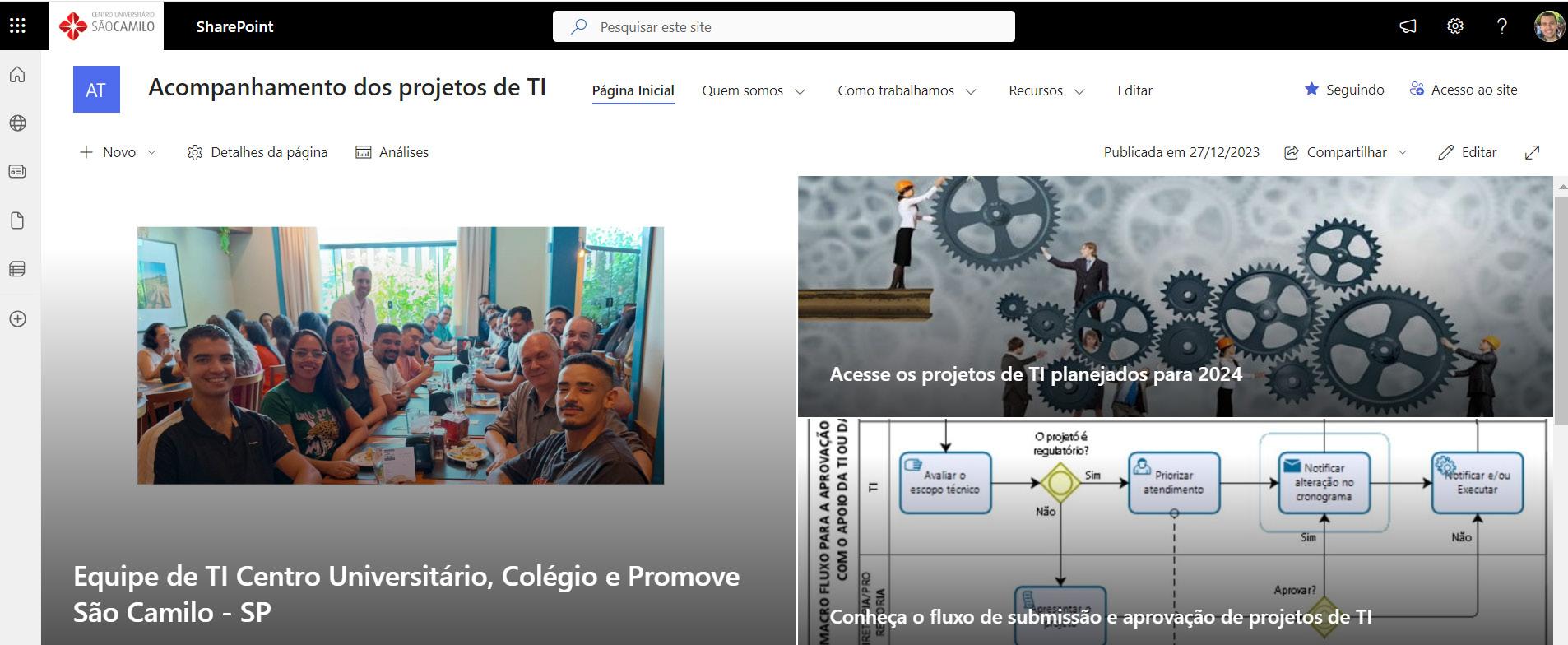Open the Acesse os projetos de TI 2024 tile
Screen dimensions: 1568x645
pos(1176,296)
